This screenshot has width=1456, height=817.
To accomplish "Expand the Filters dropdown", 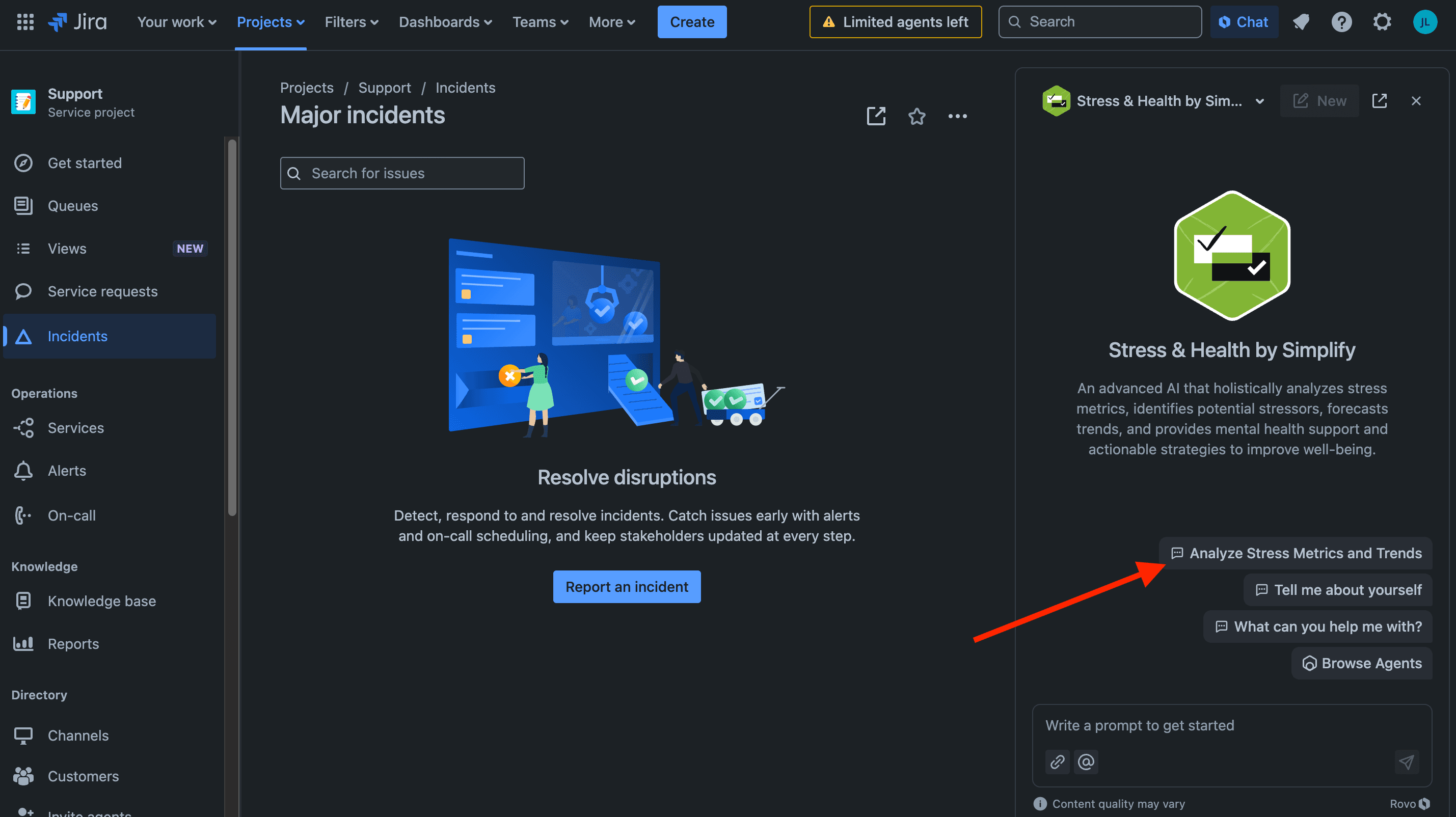I will tap(351, 22).
